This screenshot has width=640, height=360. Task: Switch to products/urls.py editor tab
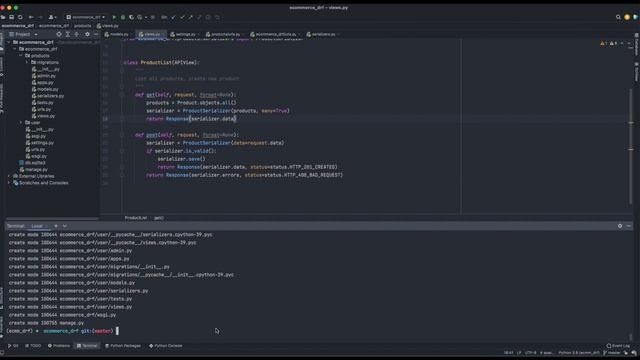coord(224,34)
